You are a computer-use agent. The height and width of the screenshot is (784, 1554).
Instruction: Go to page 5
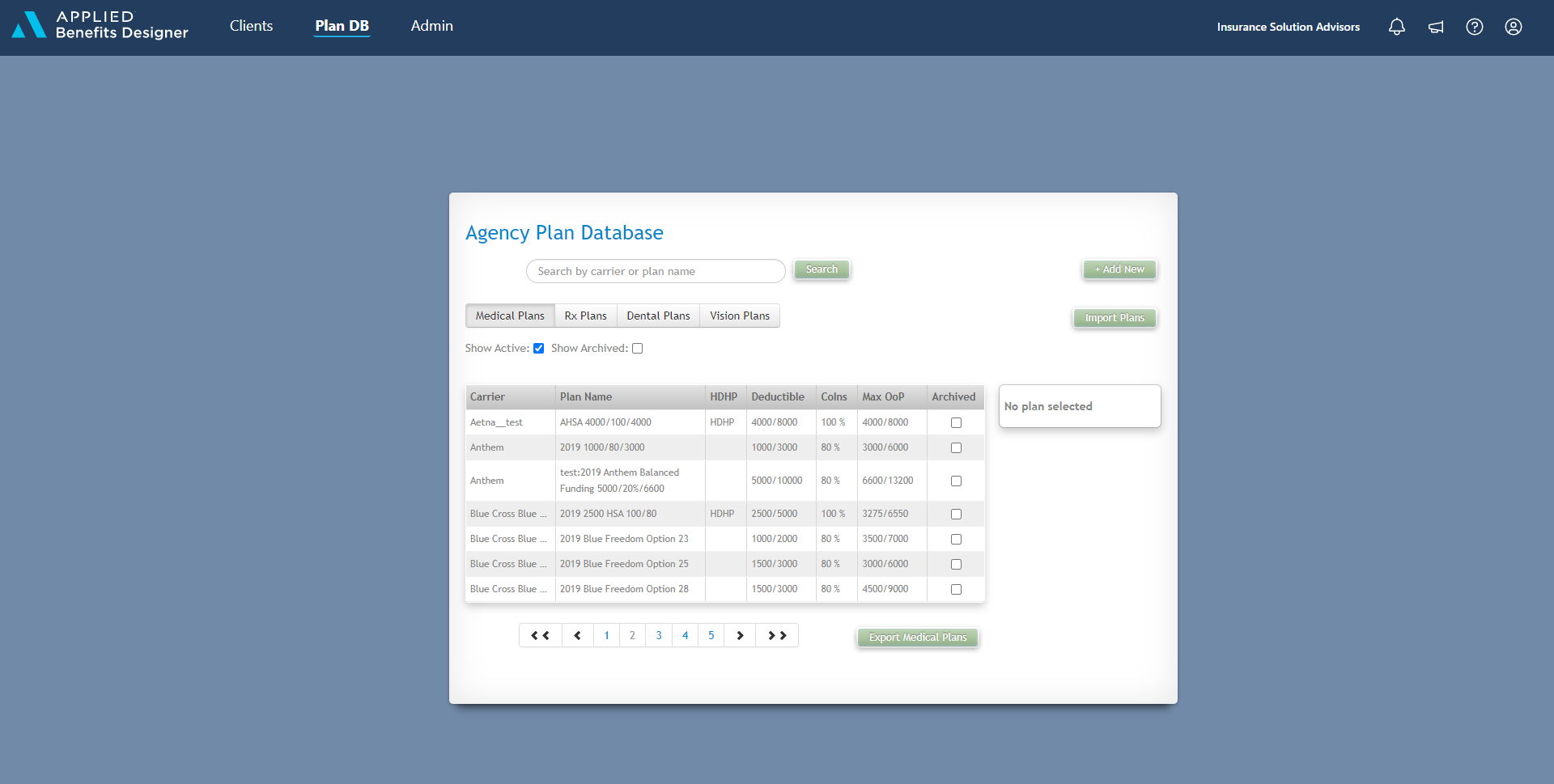click(x=711, y=635)
